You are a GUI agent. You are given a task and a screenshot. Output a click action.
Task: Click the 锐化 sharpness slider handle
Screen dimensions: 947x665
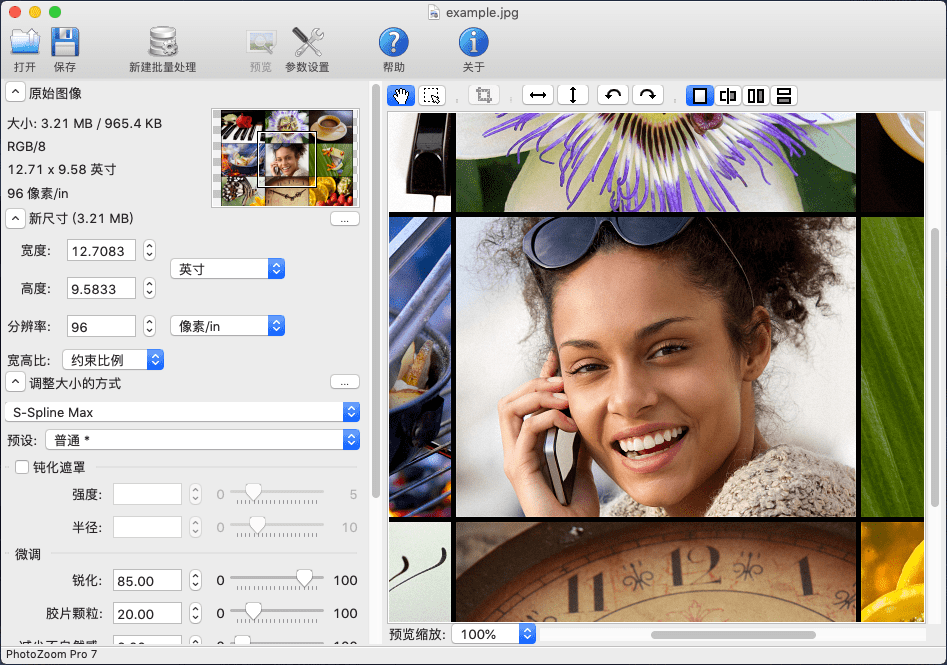point(305,579)
